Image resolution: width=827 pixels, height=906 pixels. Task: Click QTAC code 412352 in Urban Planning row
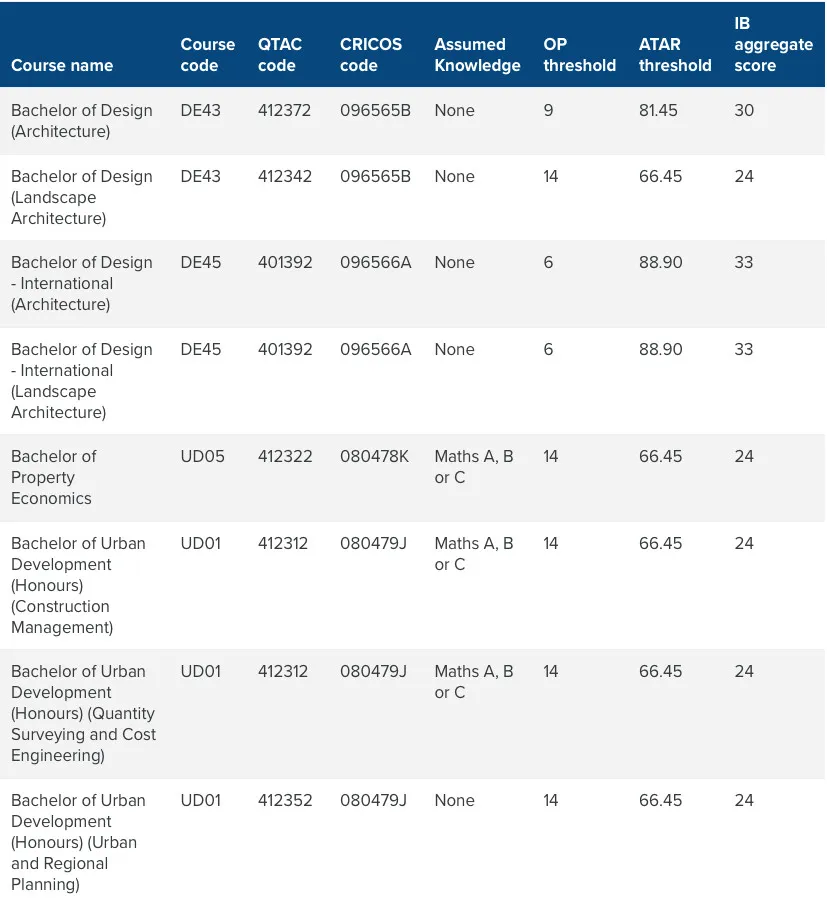(285, 800)
